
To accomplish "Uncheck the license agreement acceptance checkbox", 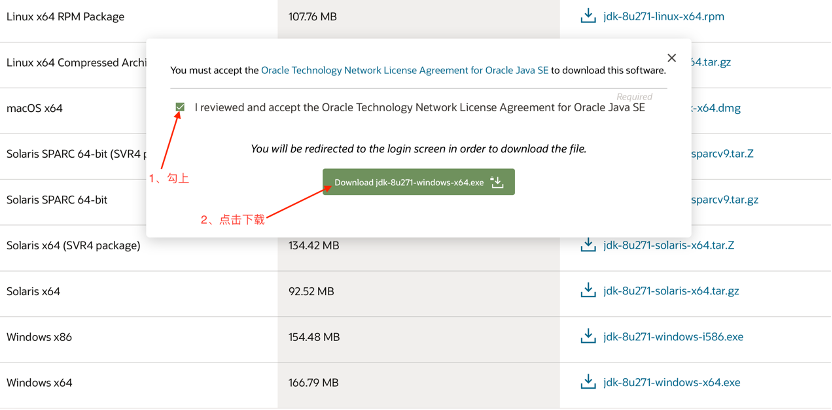I will (180, 107).
